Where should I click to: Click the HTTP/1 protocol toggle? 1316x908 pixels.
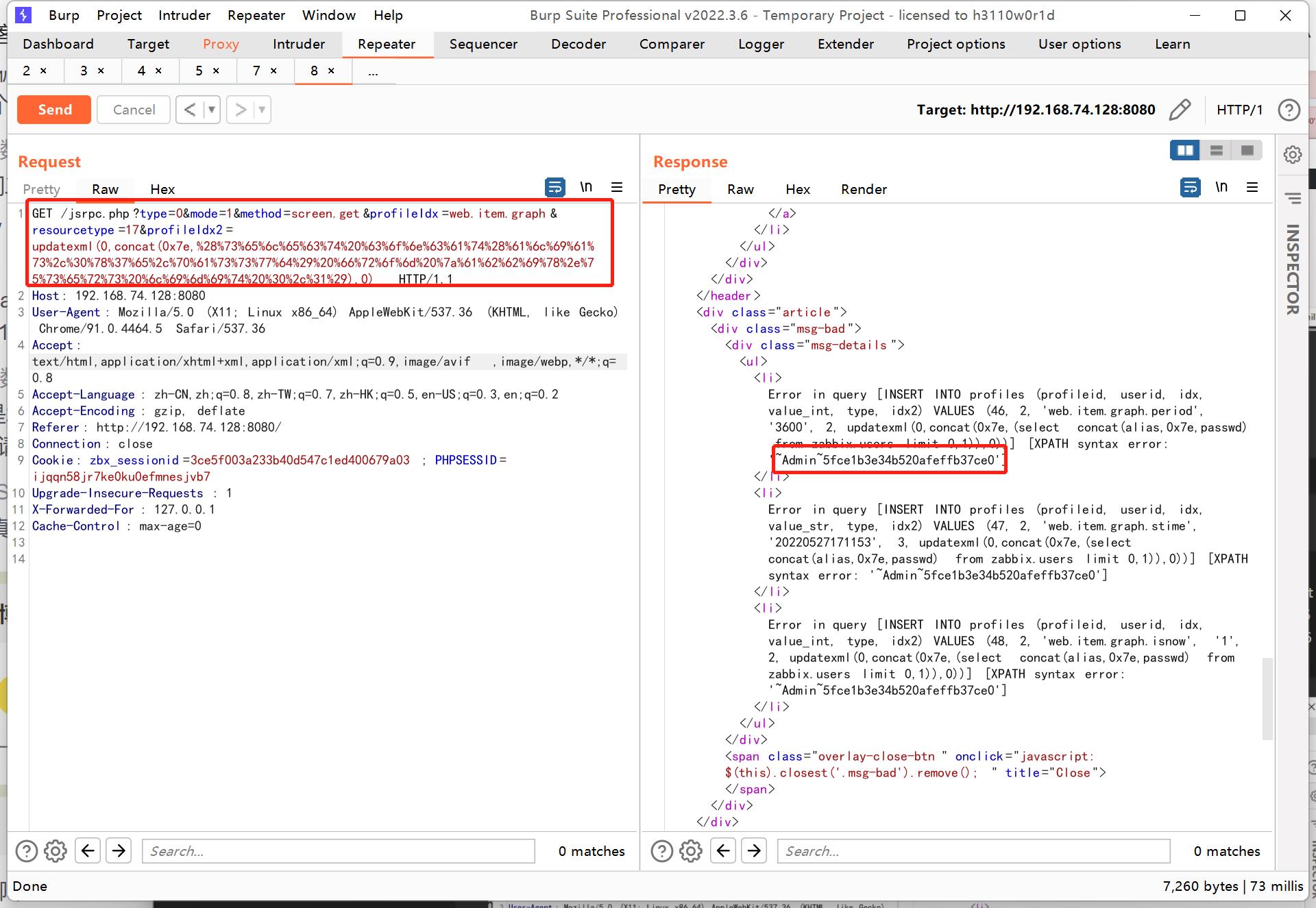tap(1239, 110)
